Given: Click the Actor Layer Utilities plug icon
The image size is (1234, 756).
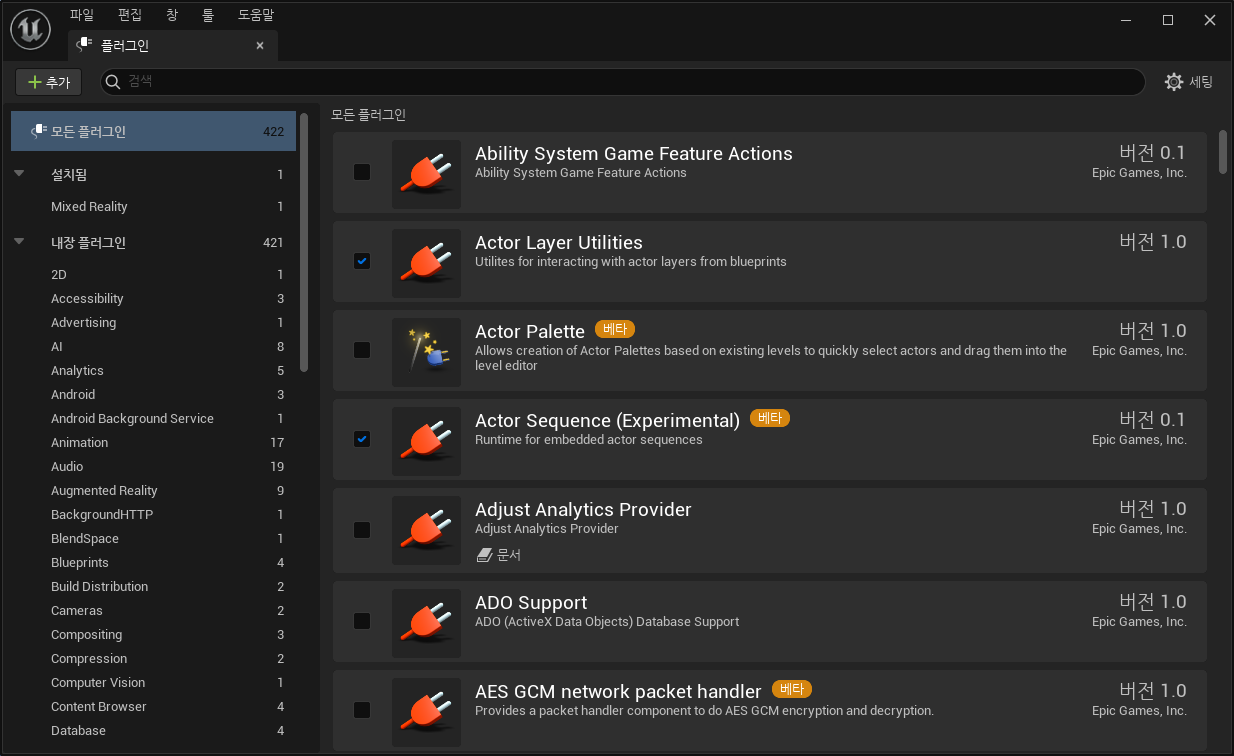Looking at the screenshot, I should tap(426, 263).
